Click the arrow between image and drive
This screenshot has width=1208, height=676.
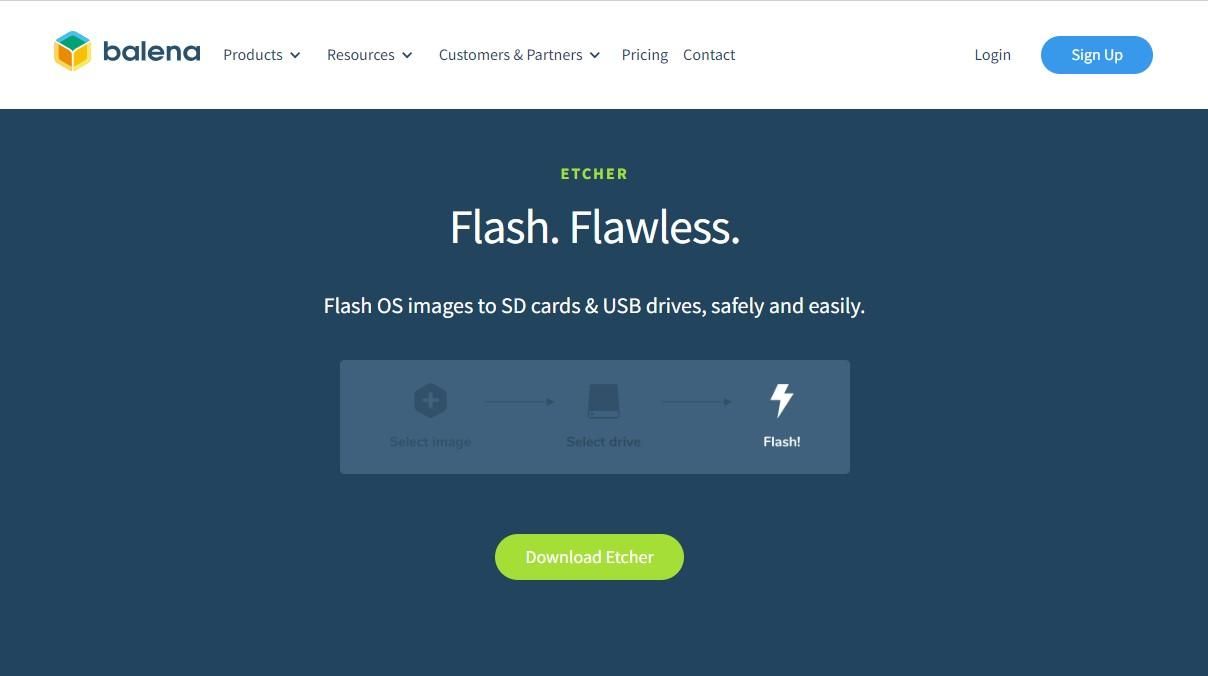coord(519,402)
